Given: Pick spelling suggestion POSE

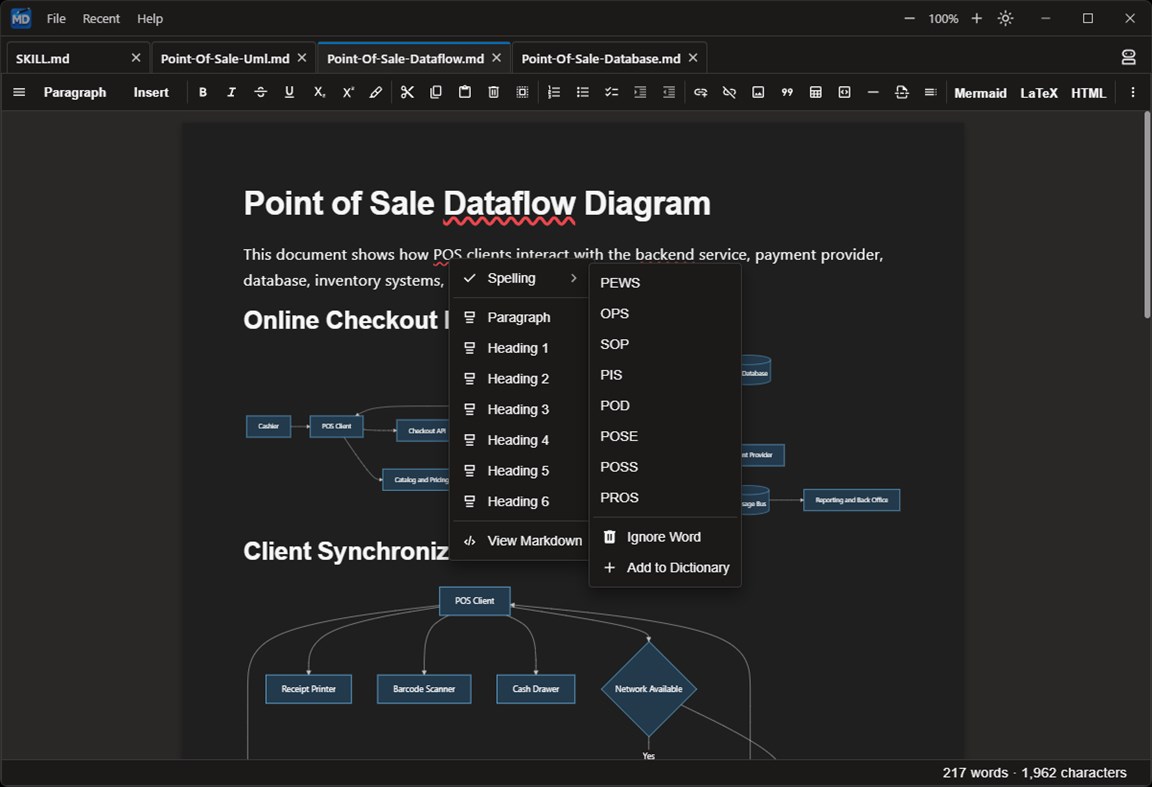Looking at the screenshot, I should 665,436.
